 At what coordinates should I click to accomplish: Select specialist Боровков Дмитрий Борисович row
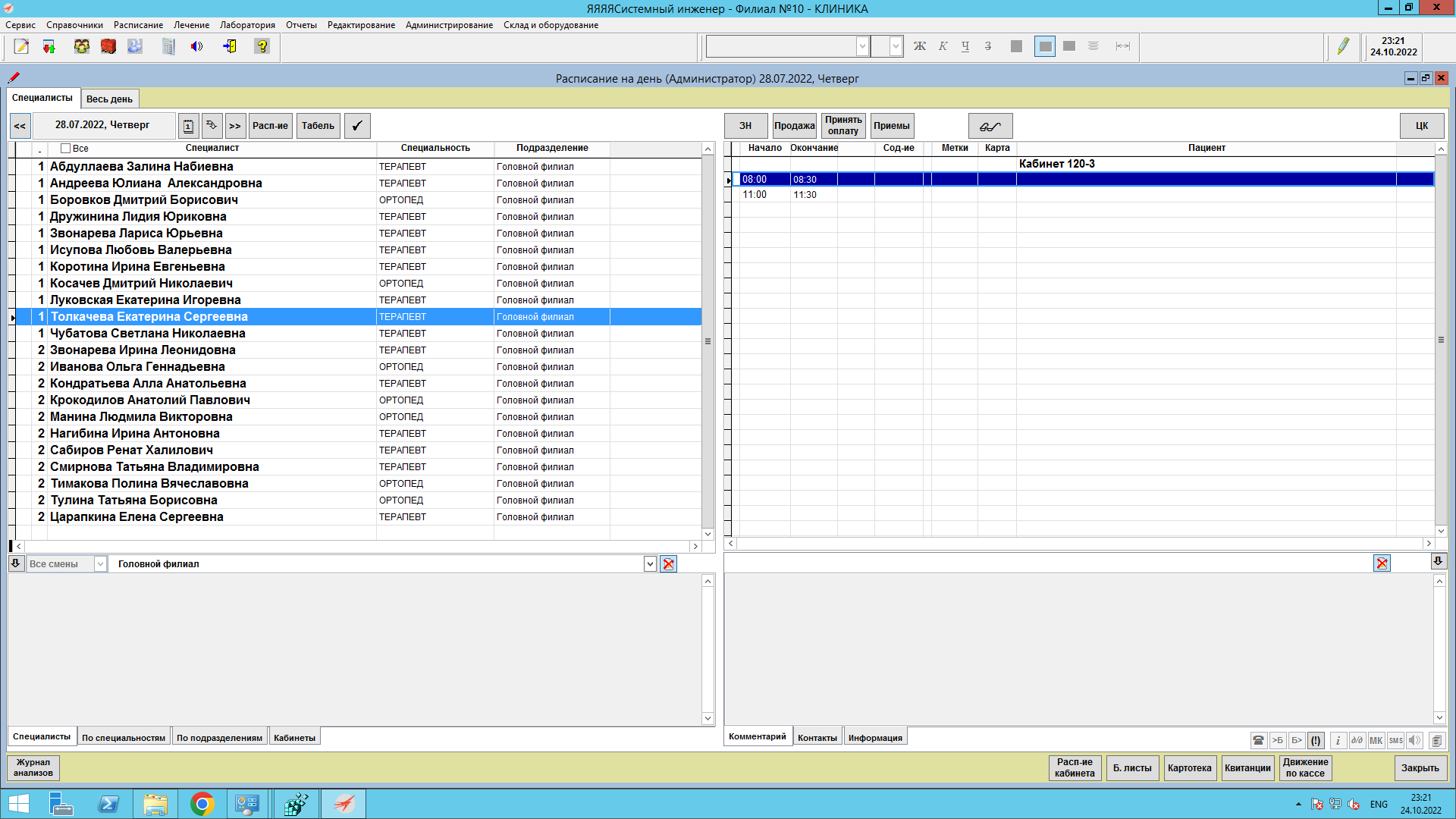[x=144, y=200]
